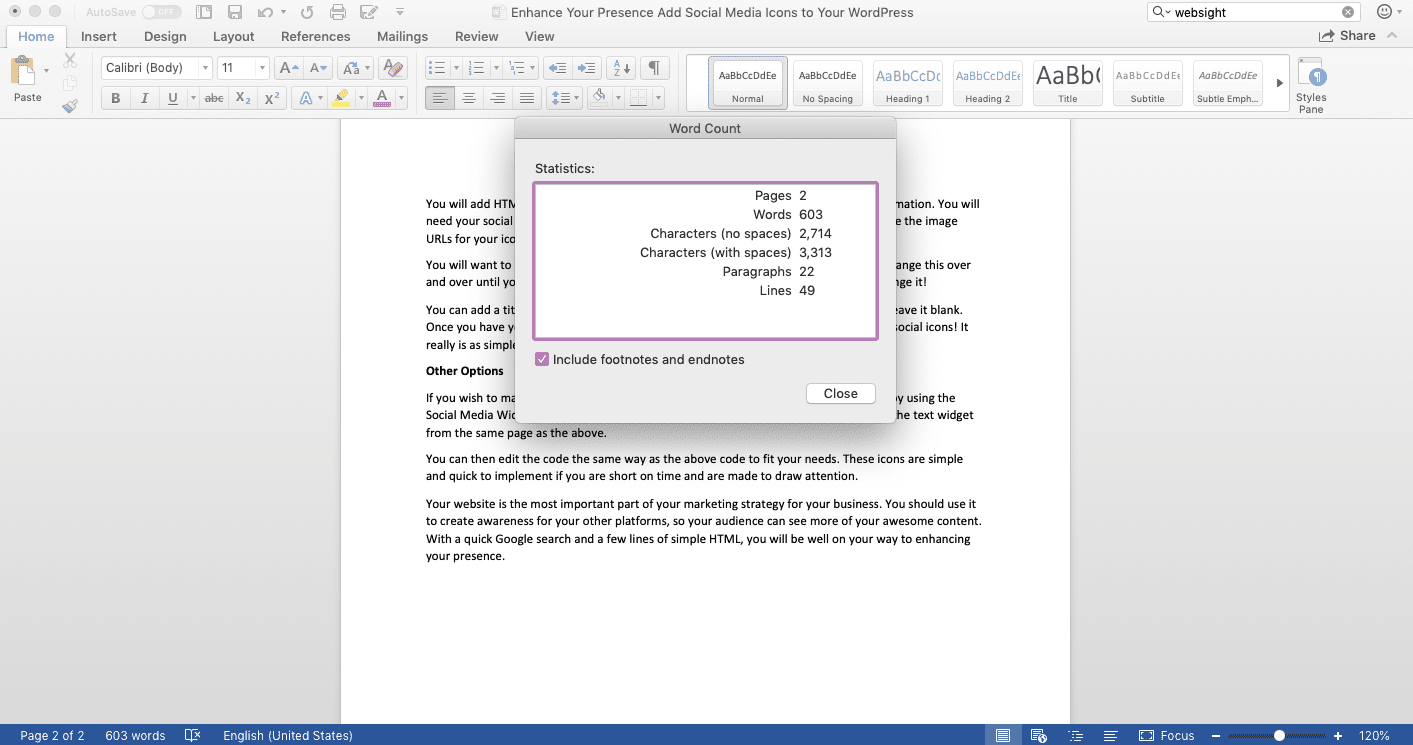Close the Word Count dialog
The width and height of the screenshot is (1413, 745).
point(841,393)
